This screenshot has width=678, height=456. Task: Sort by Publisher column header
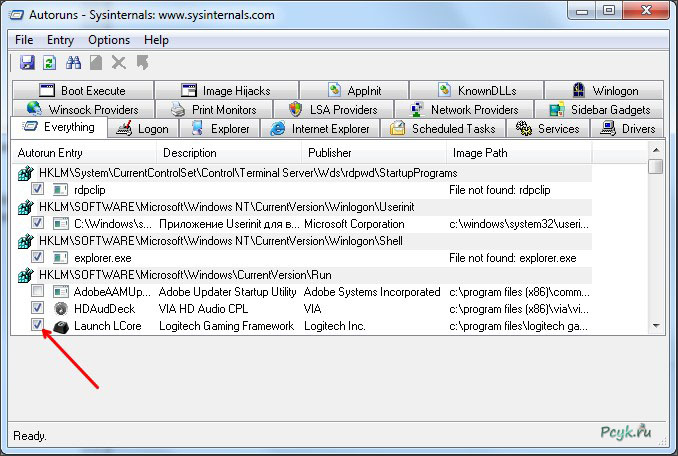[x=374, y=153]
